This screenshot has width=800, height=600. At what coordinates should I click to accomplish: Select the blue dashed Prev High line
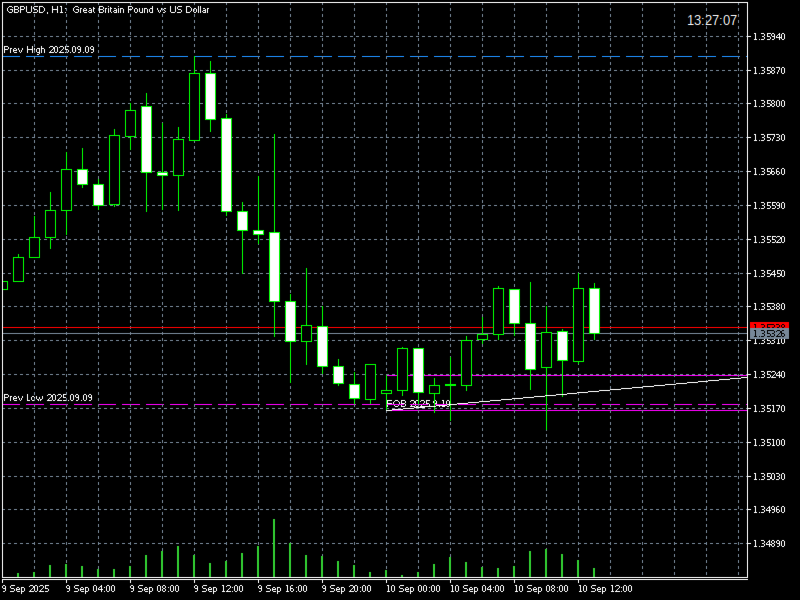(375, 57)
